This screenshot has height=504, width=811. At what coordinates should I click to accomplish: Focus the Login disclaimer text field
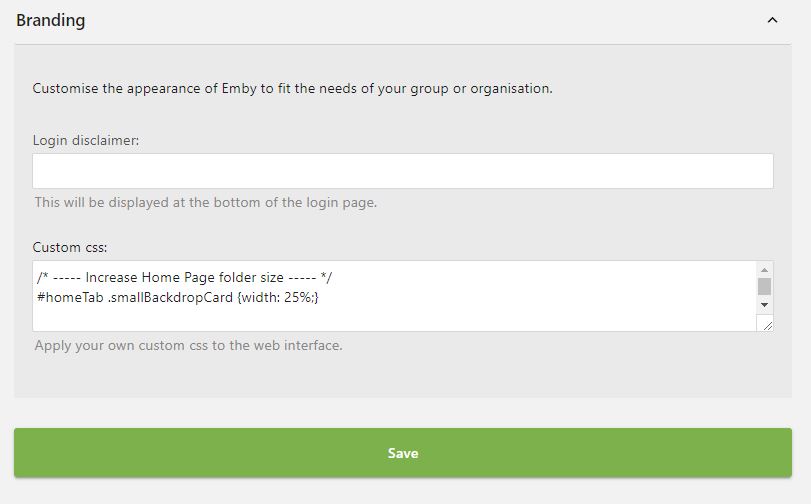click(402, 171)
